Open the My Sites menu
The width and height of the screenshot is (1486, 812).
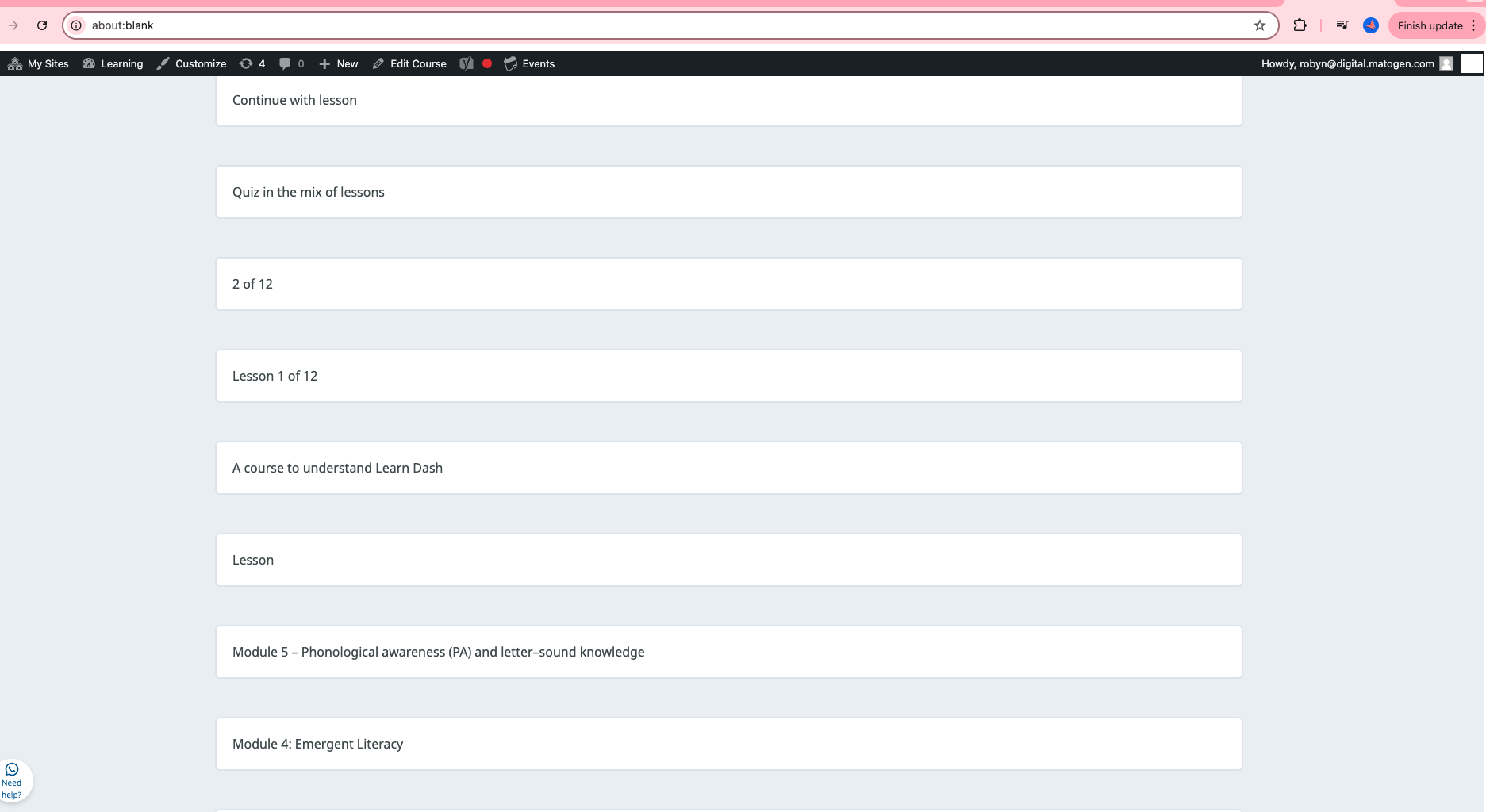pyautogui.click(x=38, y=63)
